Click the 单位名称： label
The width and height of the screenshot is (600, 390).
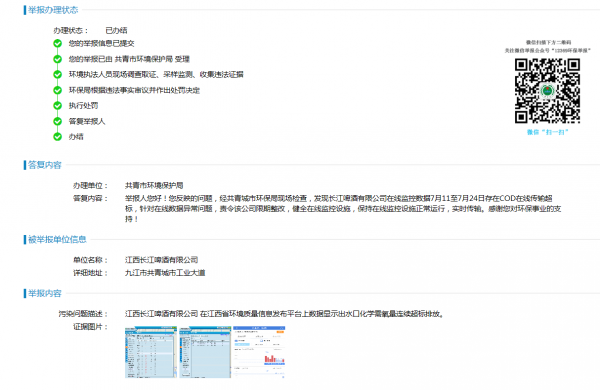click(x=90, y=260)
